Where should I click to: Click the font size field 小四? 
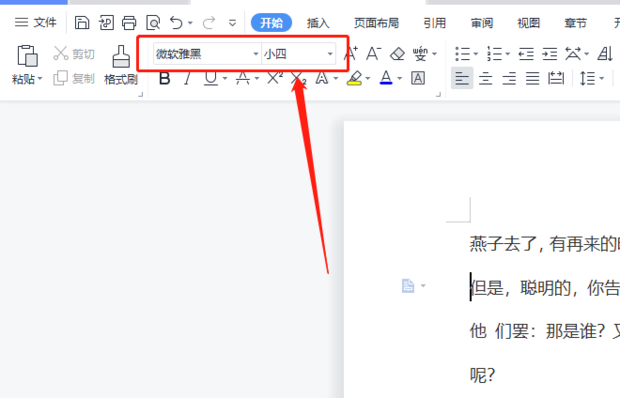(x=294, y=54)
